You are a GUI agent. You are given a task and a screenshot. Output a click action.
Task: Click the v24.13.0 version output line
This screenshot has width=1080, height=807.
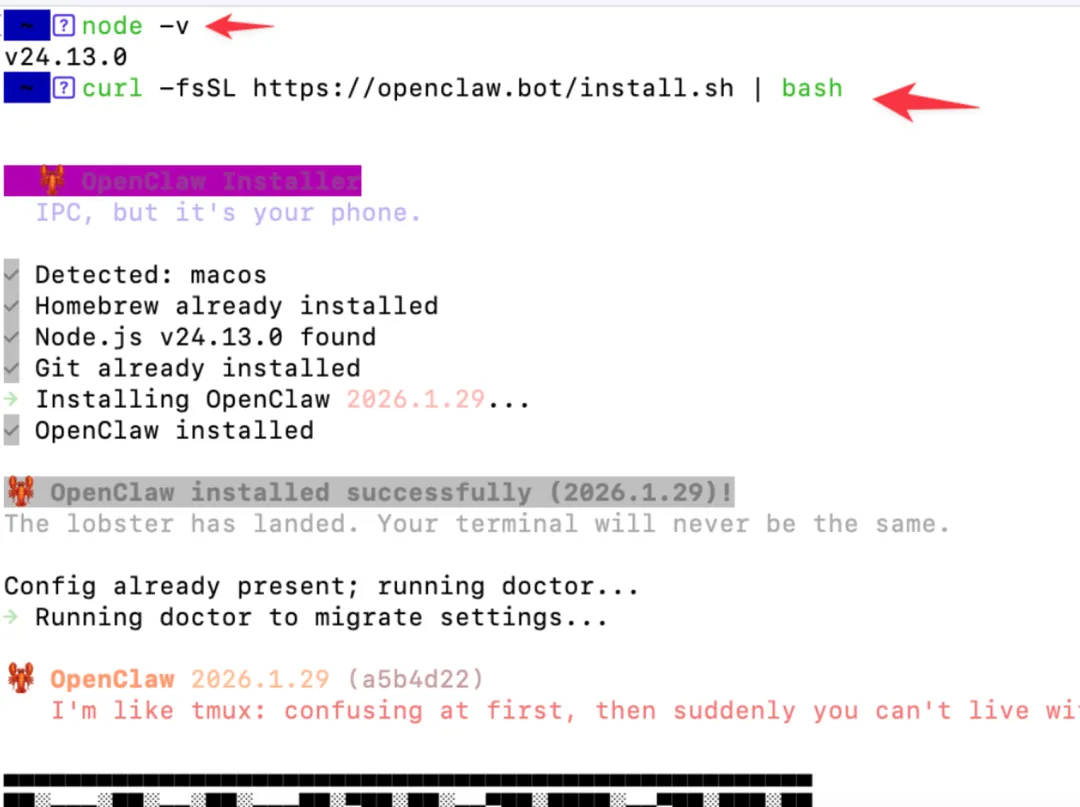coord(66,57)
